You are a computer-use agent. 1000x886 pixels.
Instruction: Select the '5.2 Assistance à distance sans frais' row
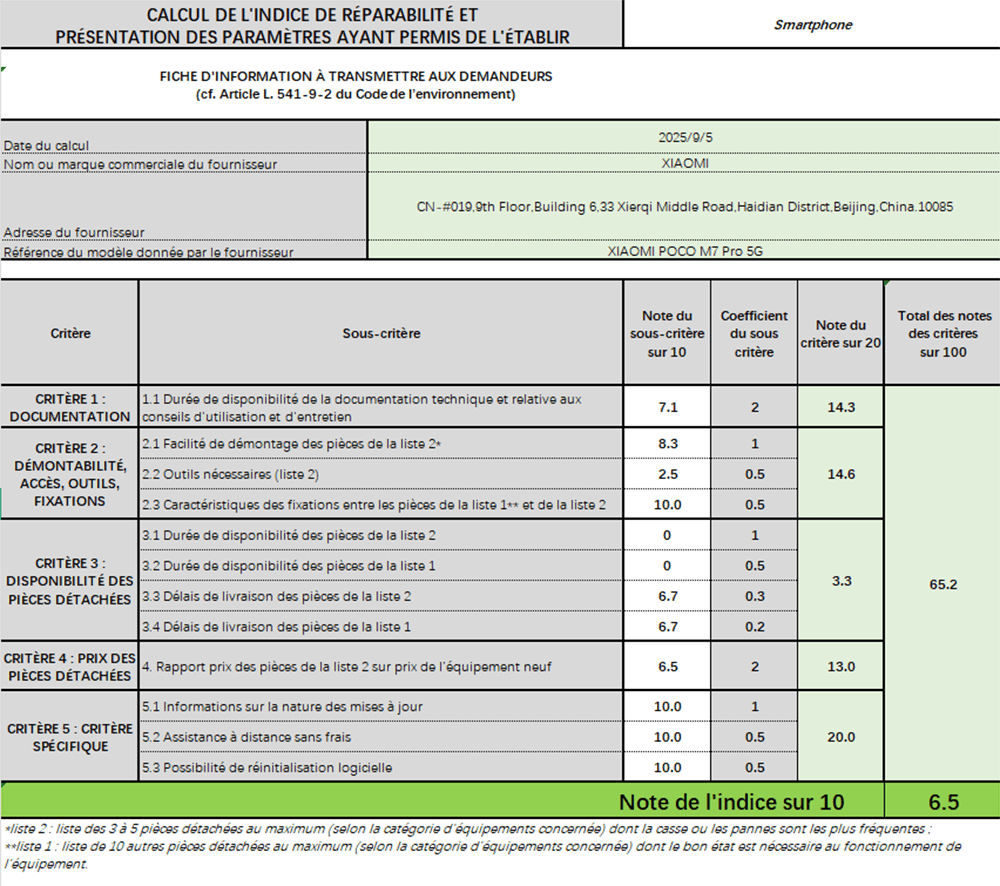(380, 737)
